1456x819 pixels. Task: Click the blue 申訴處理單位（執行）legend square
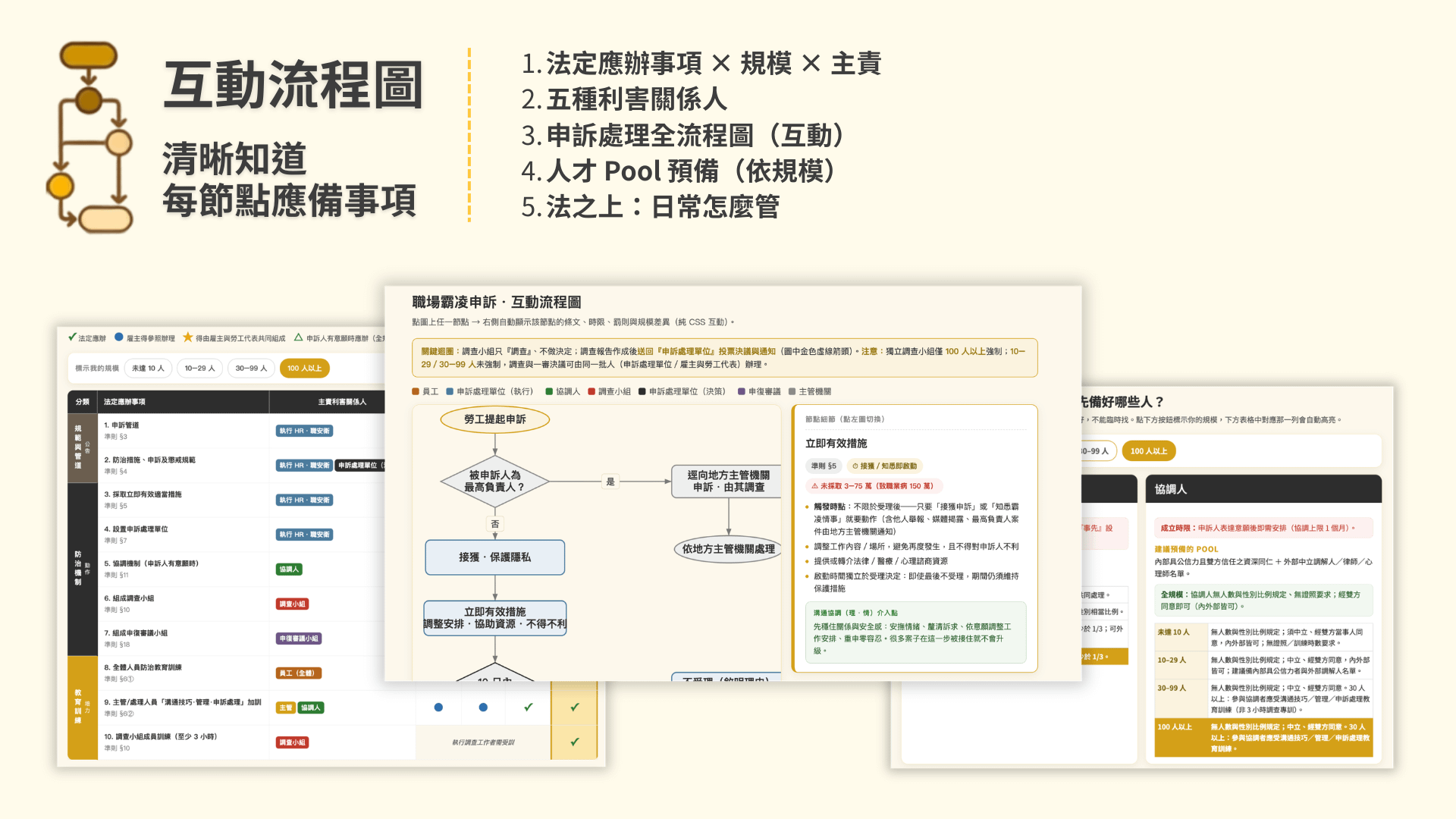pos(450,391)
